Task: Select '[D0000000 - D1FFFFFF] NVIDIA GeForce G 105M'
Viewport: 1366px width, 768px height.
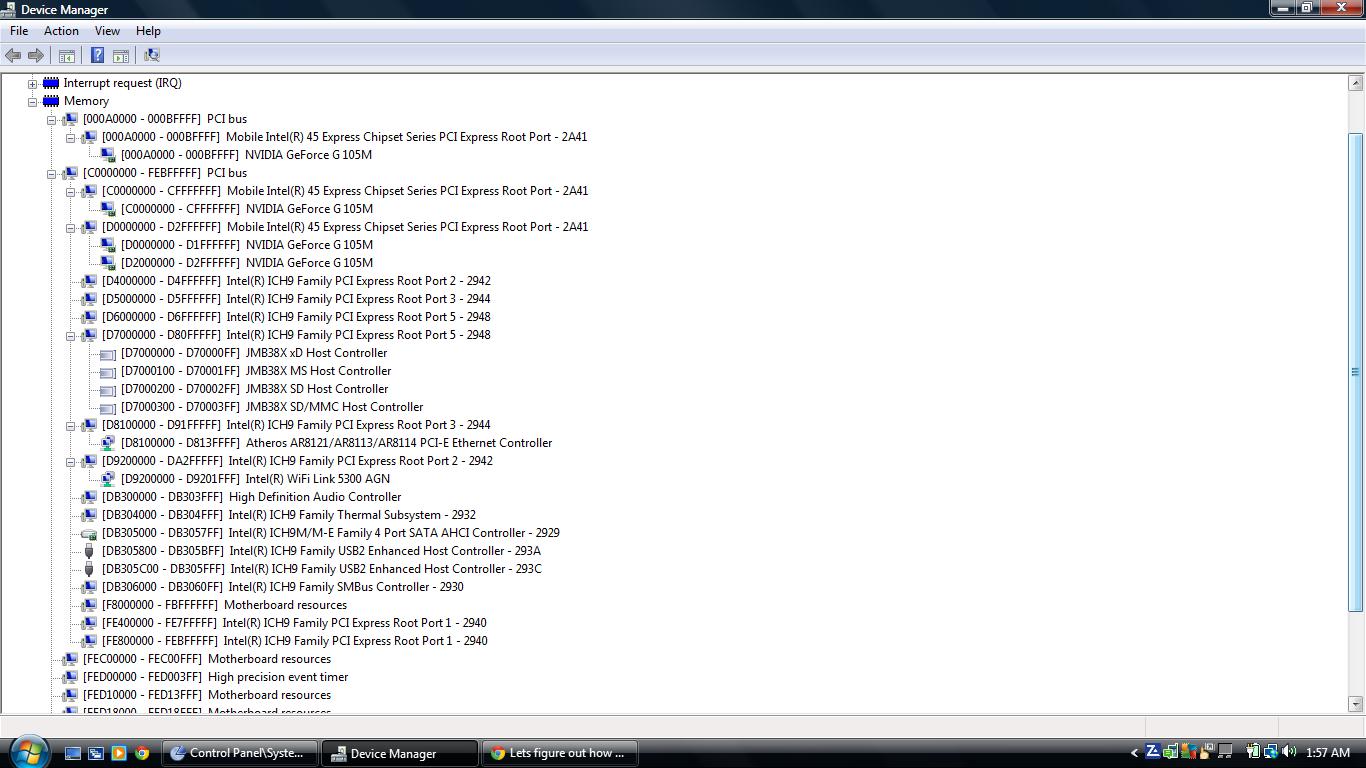Action: tap(247, 245)
